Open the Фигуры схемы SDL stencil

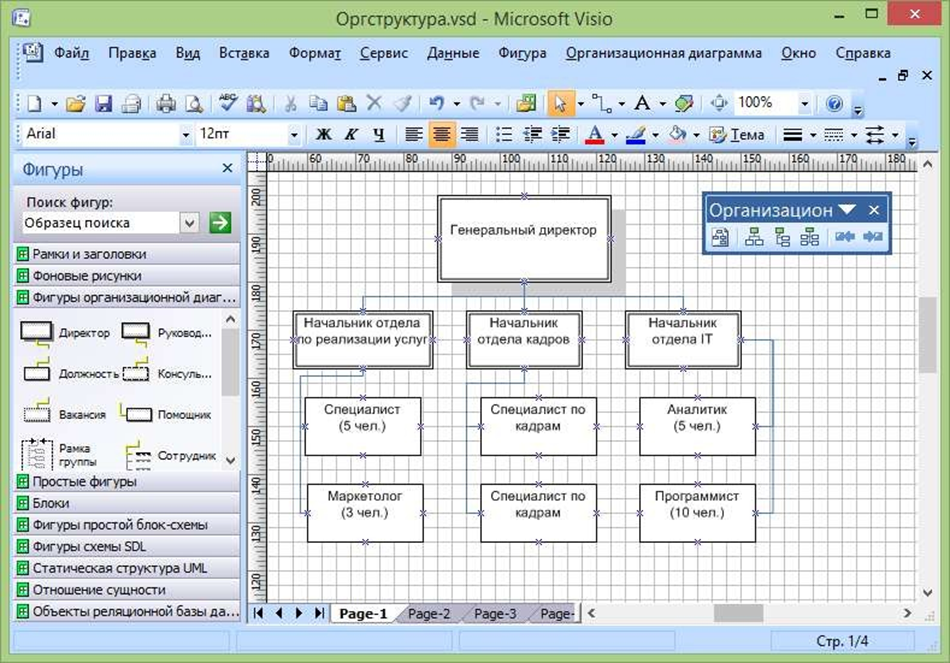coord(126,547)
